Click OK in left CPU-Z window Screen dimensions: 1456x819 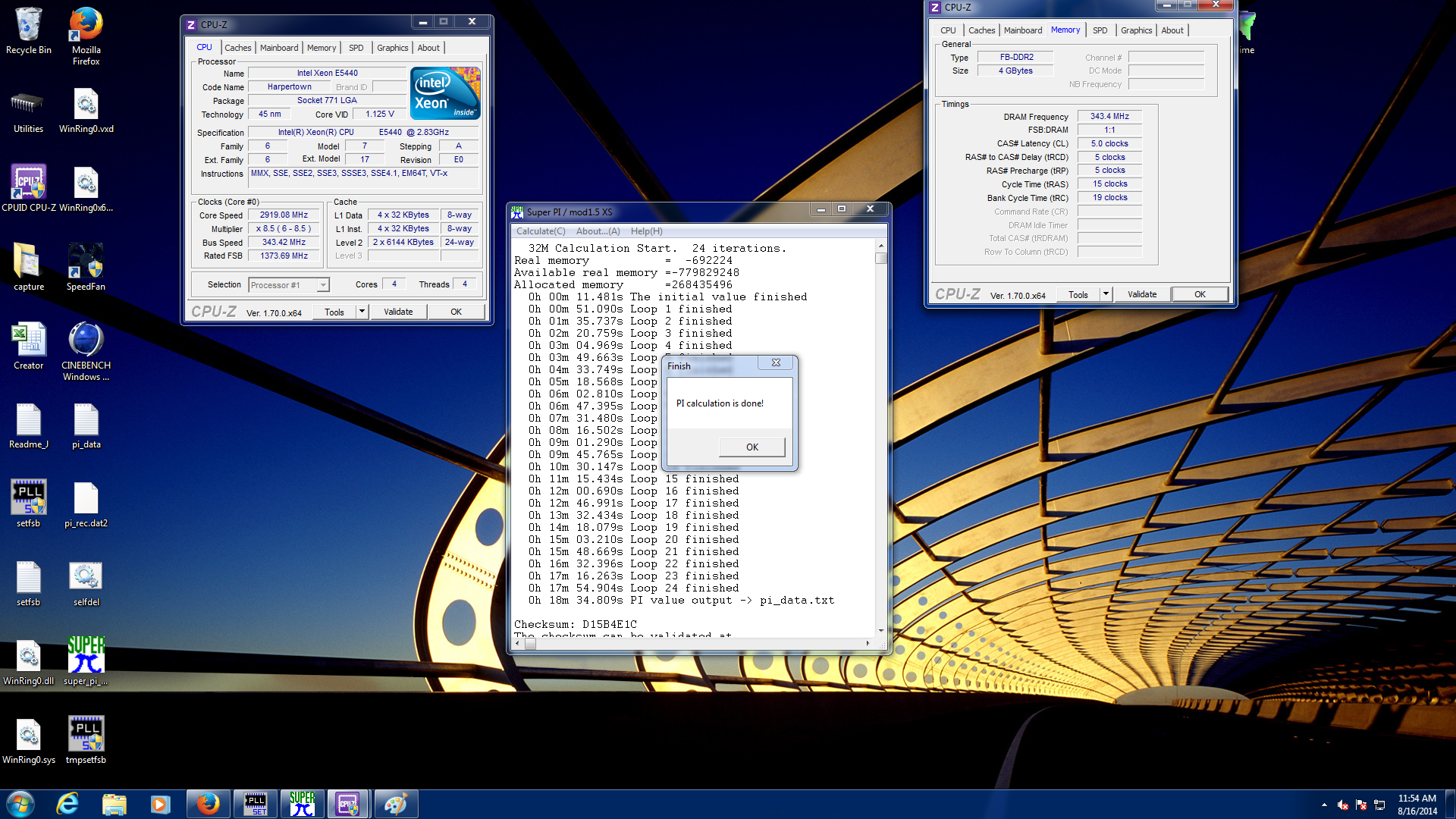[456, 312]
